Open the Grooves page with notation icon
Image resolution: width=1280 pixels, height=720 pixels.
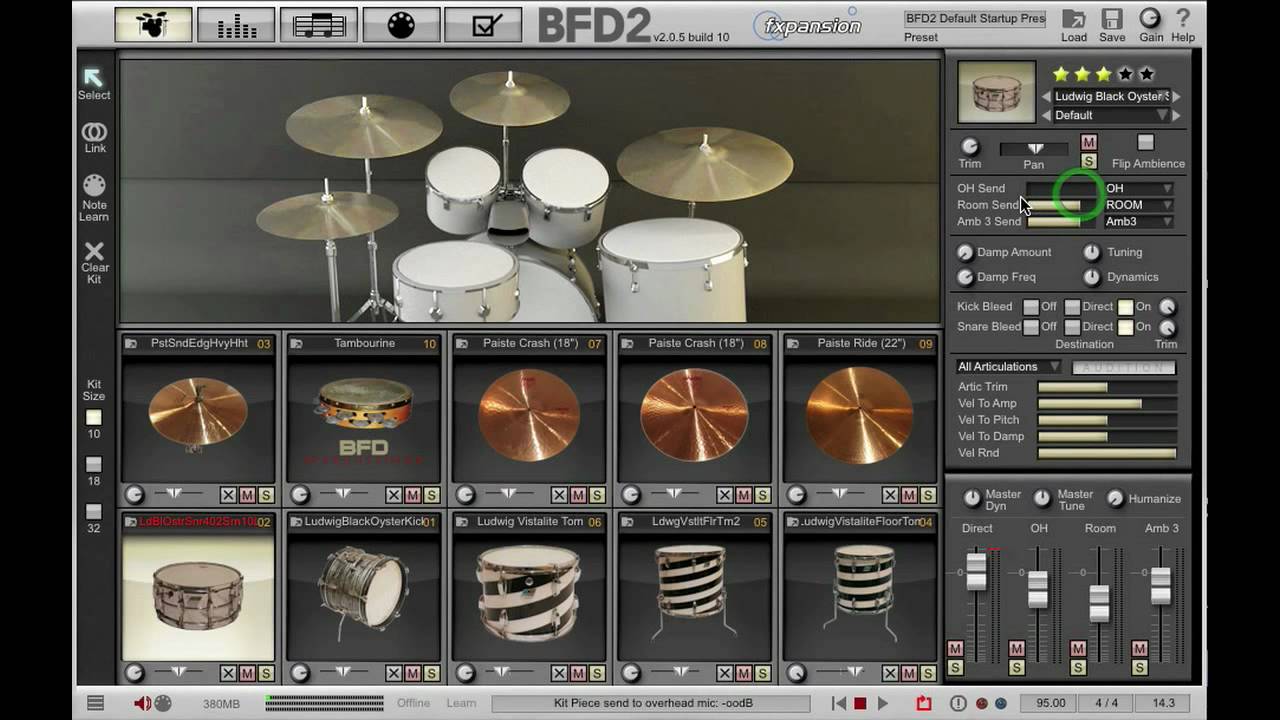coord(319,24)
